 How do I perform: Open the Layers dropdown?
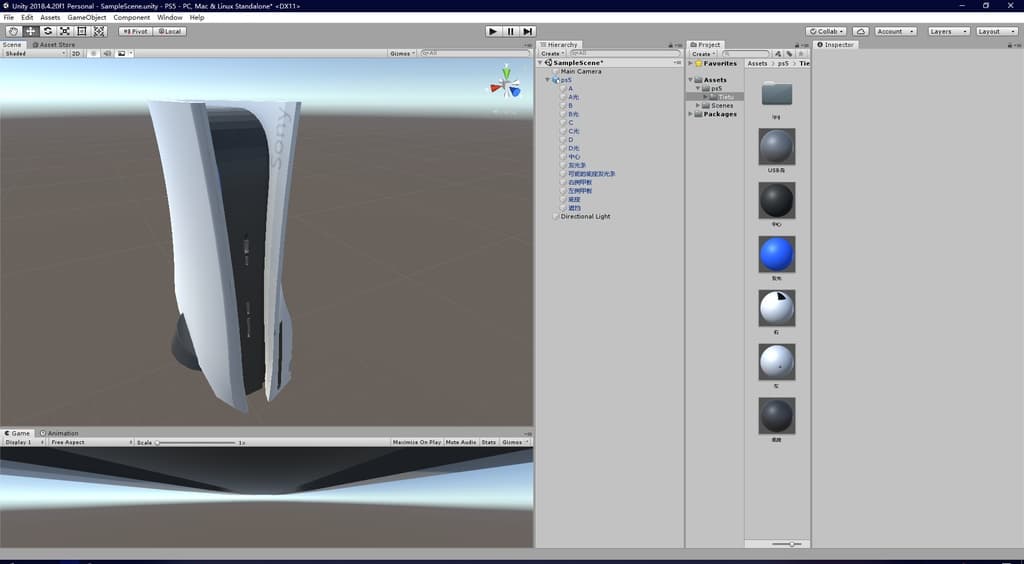[947, 31]
